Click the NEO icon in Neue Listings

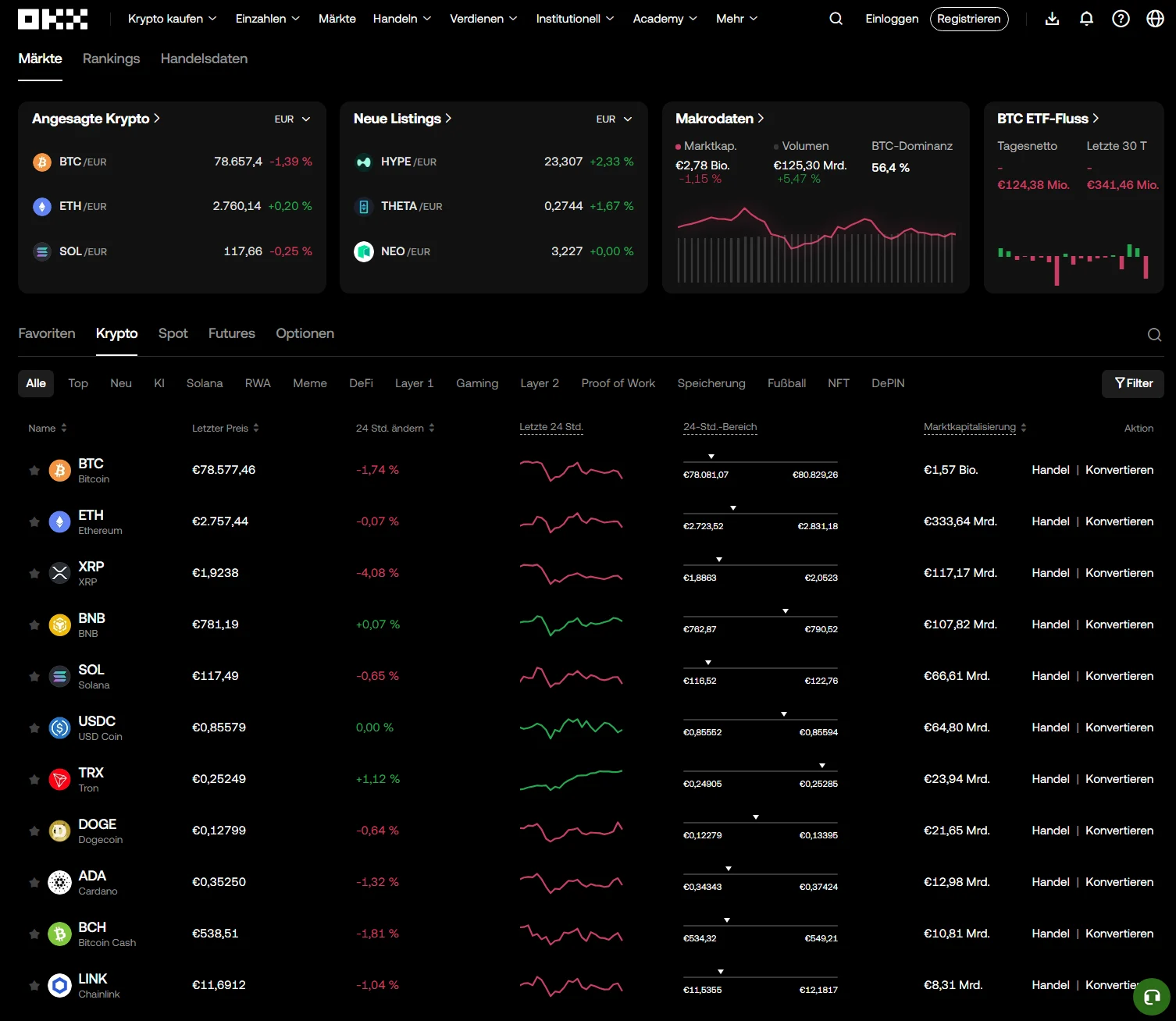click(x=364, y=252)
